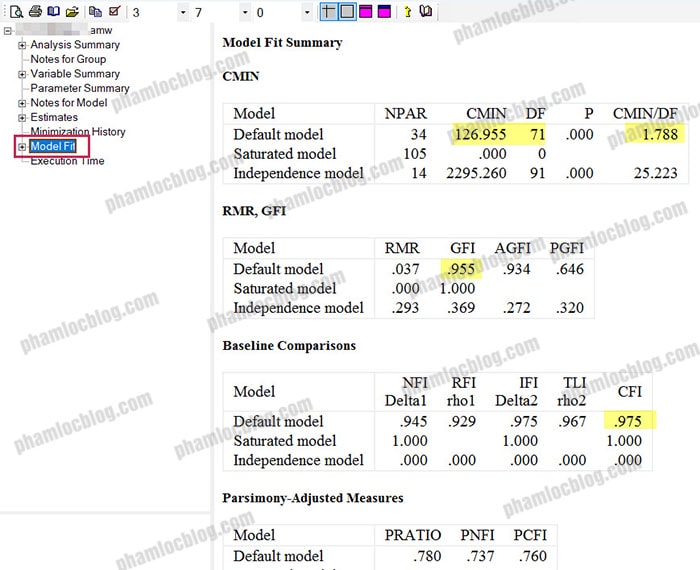Click the blue open book toolbar icon
Image resolution: width=700 pixels, height=570 pixels.
(x=54, y=12)
